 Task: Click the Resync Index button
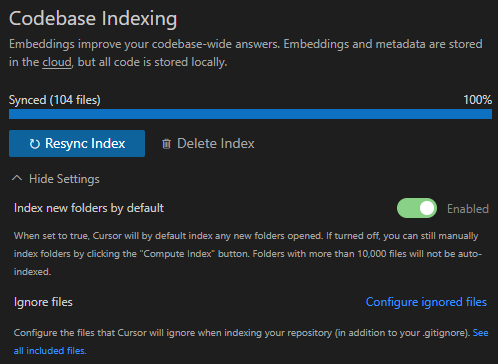click(77, 143)
